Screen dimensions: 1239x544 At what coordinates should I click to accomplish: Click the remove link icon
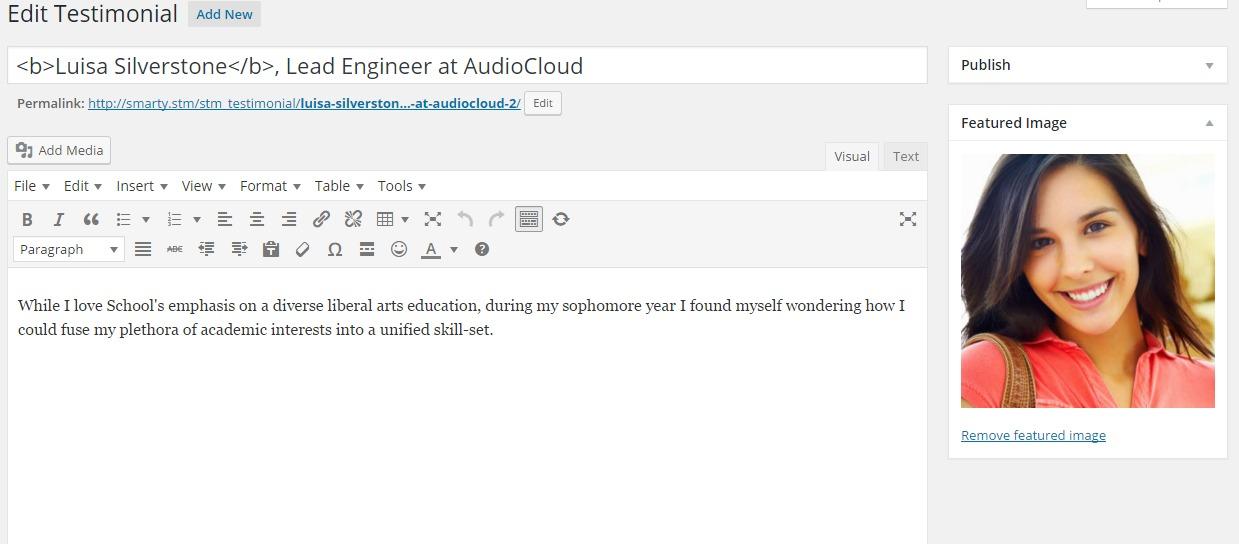[x=353, y=219]
